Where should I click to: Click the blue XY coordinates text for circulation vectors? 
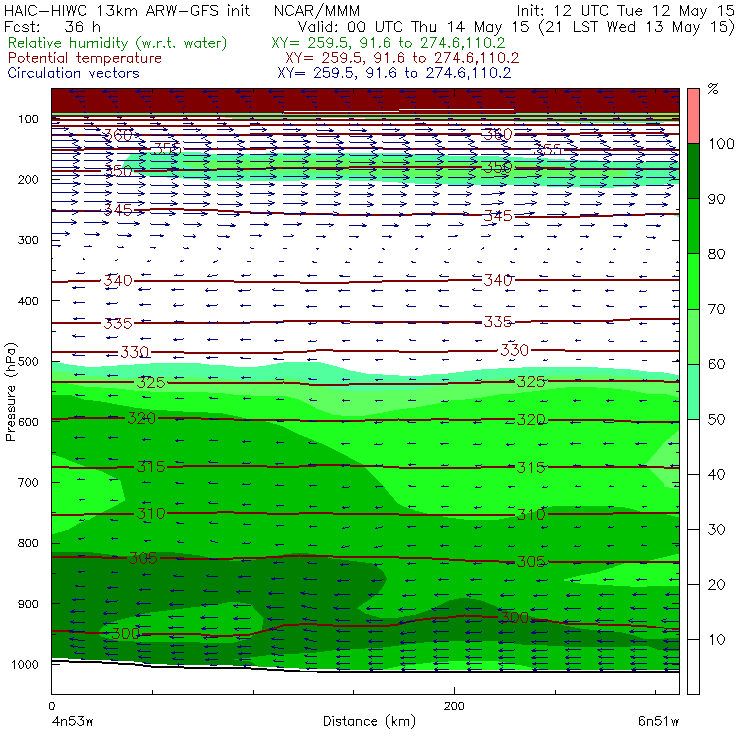pyautogui.click(x=394, y=73)
